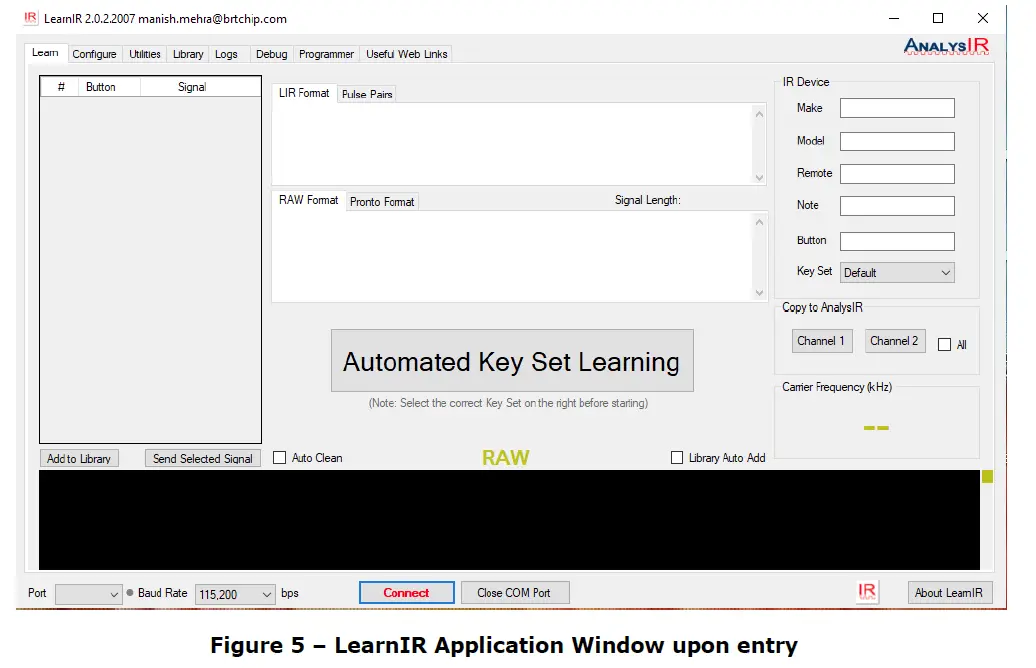
Task: Click the IR icon beside About LearnIR
Action: pyautogui.click(x=867, y=592)
